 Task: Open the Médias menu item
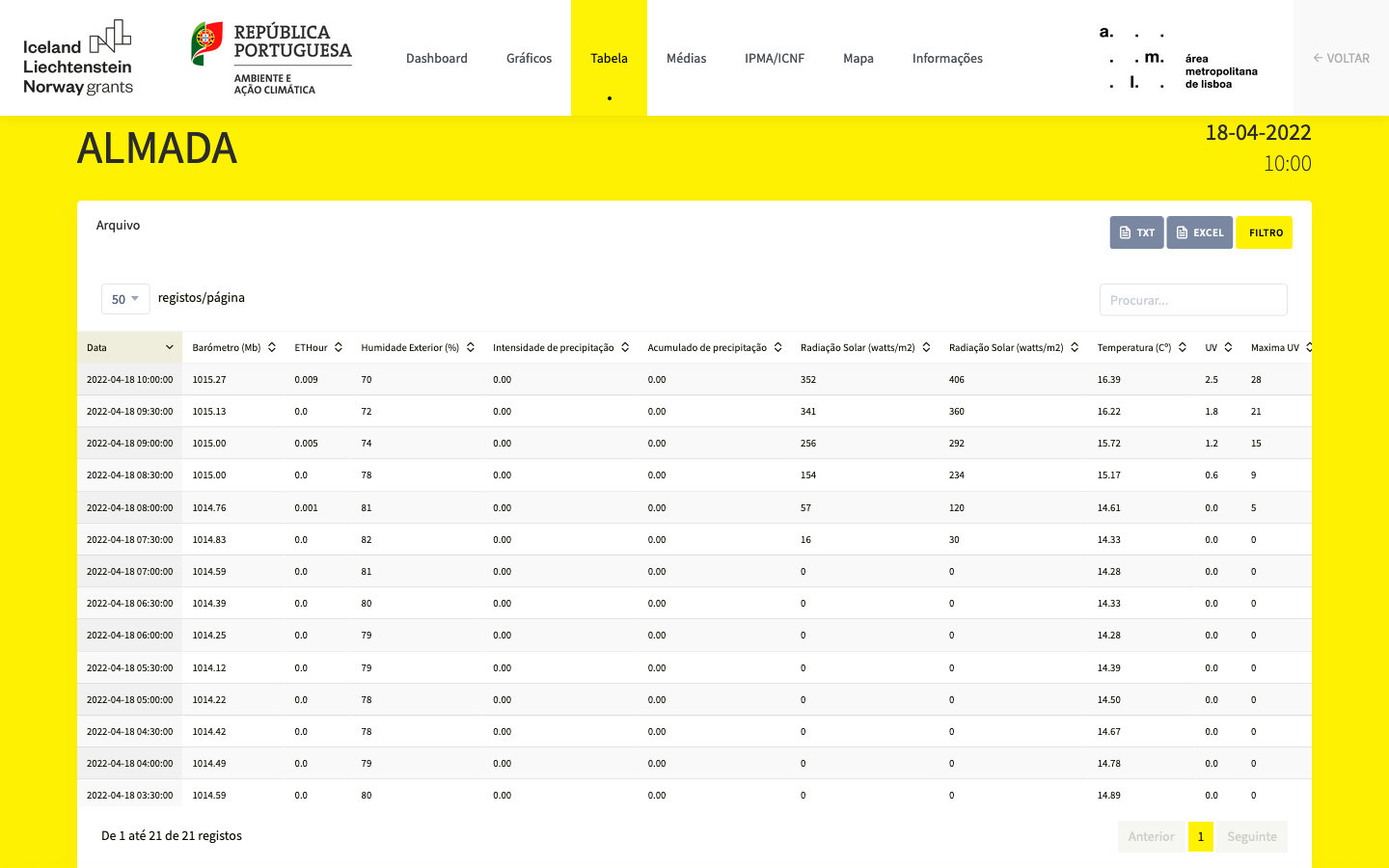(687, 58)
